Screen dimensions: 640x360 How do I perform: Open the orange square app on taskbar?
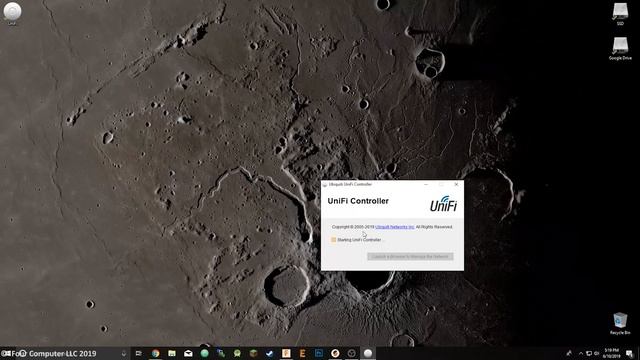[286, 353]
